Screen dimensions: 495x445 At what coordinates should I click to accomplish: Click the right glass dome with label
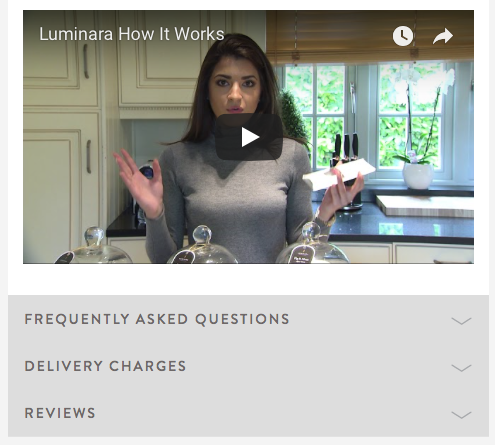tap(312, 244)
